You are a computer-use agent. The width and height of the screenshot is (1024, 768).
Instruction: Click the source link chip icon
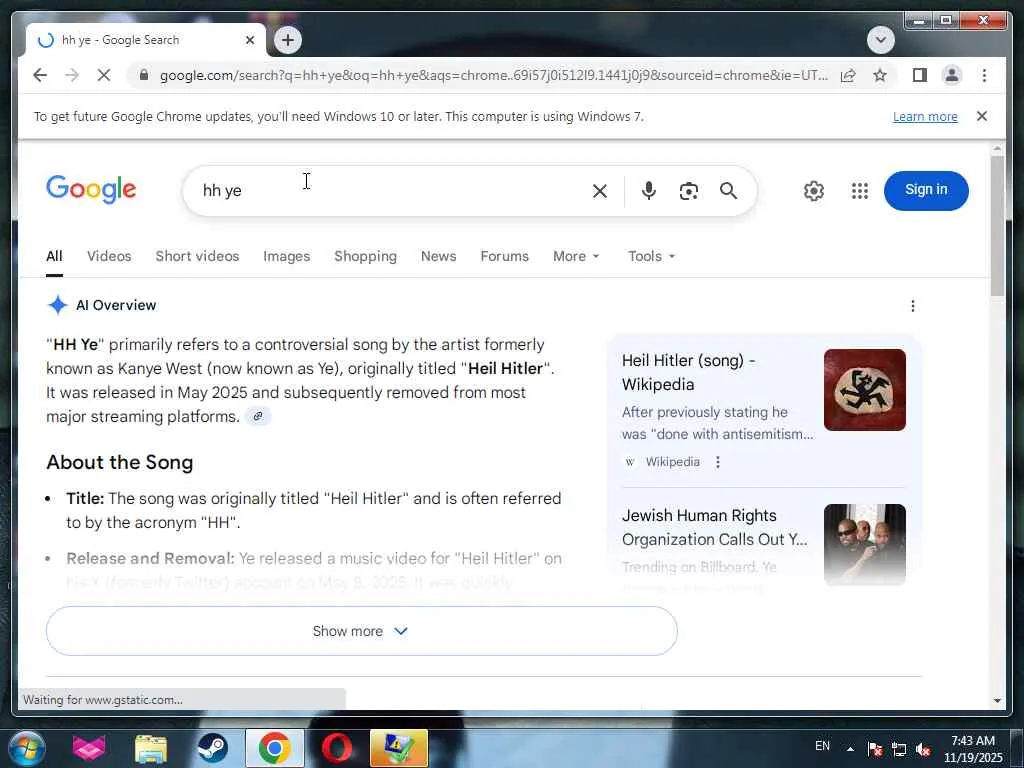click(x=258, y=416)
